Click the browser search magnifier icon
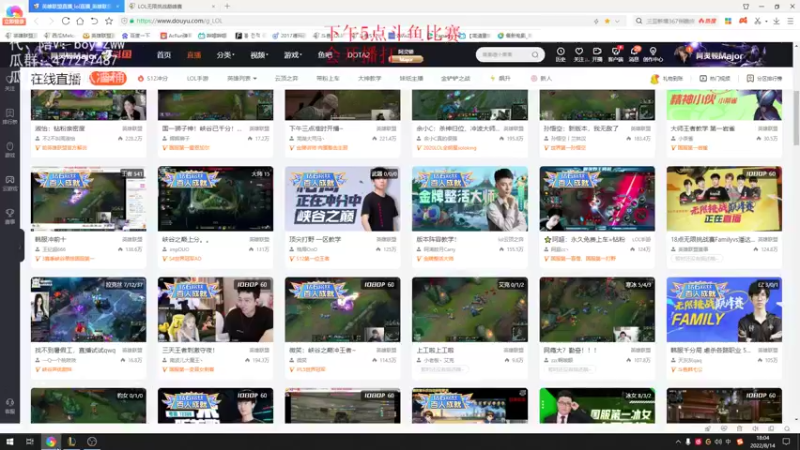The width and height of the screenshot is (800, 450). pos(639,21)
